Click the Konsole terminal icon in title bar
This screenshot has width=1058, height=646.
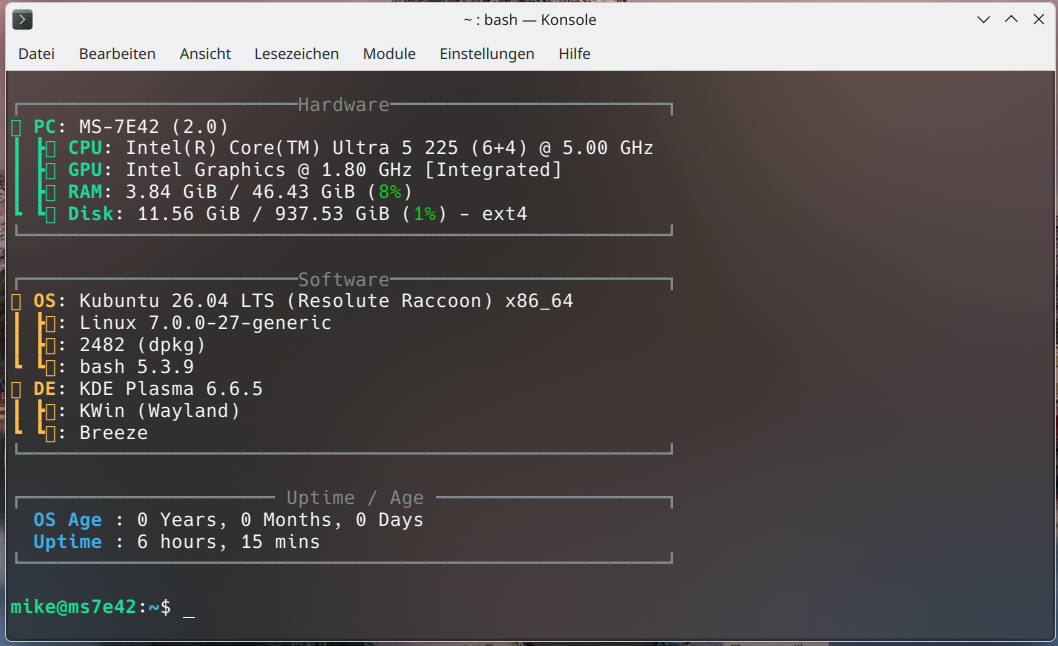[22, 20]
